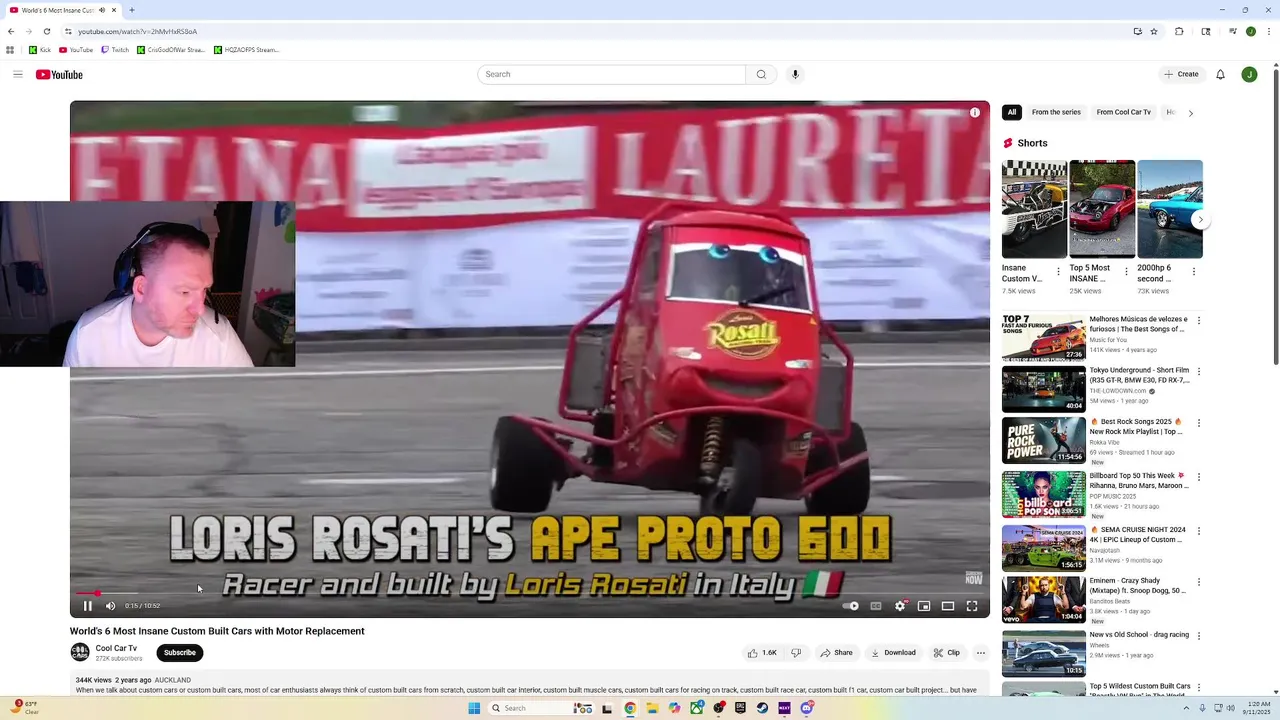Show the video info card icon
This screenshot has height=720, width=1280.
click(975, 112)
